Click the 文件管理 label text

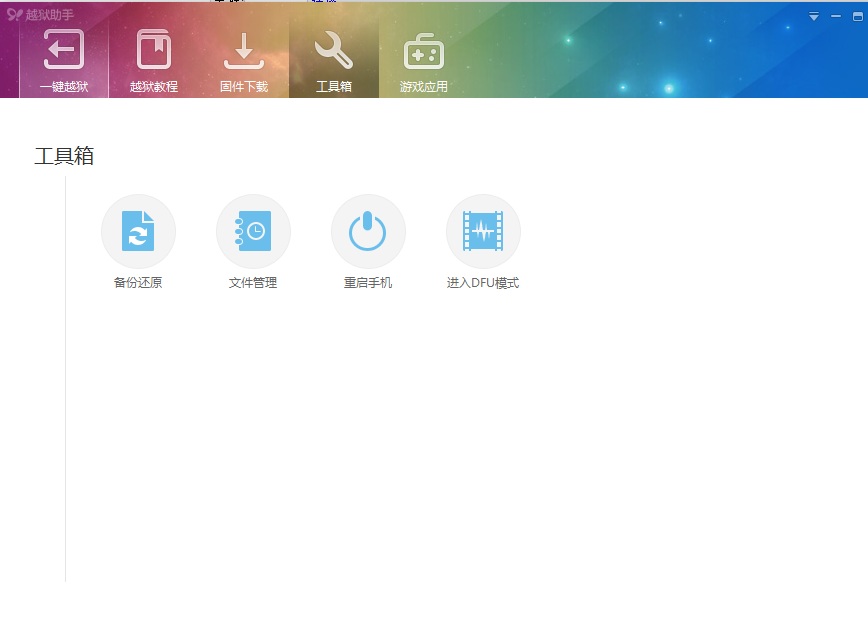253,282
